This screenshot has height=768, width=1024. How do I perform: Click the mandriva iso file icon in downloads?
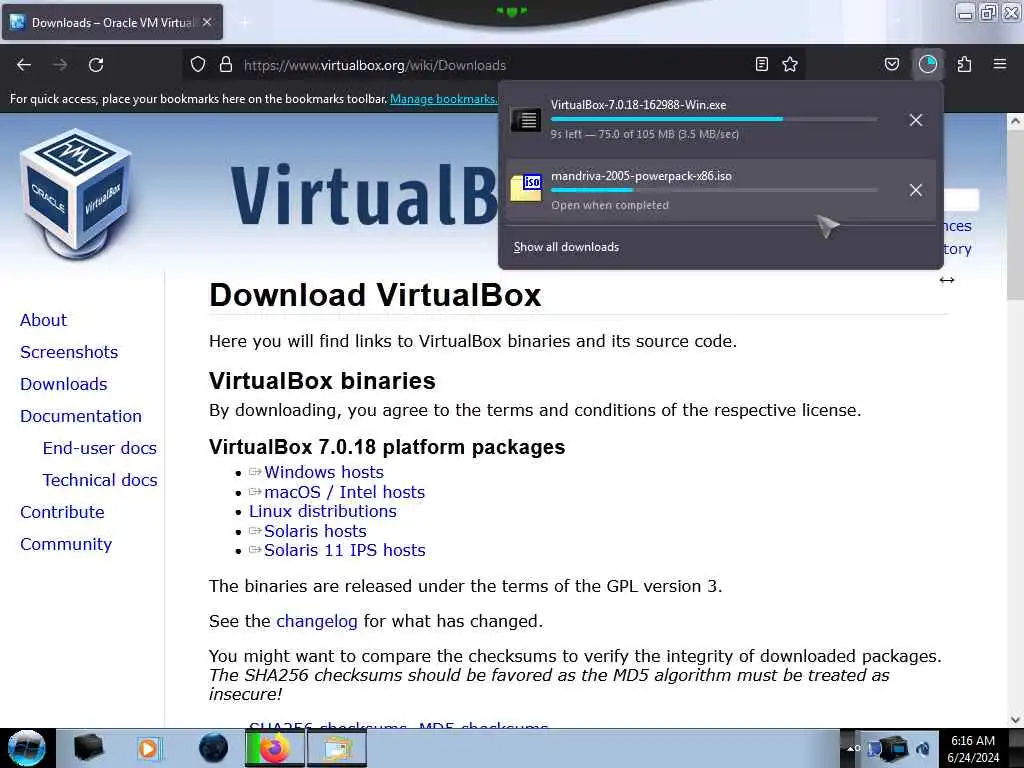point(526,188)
